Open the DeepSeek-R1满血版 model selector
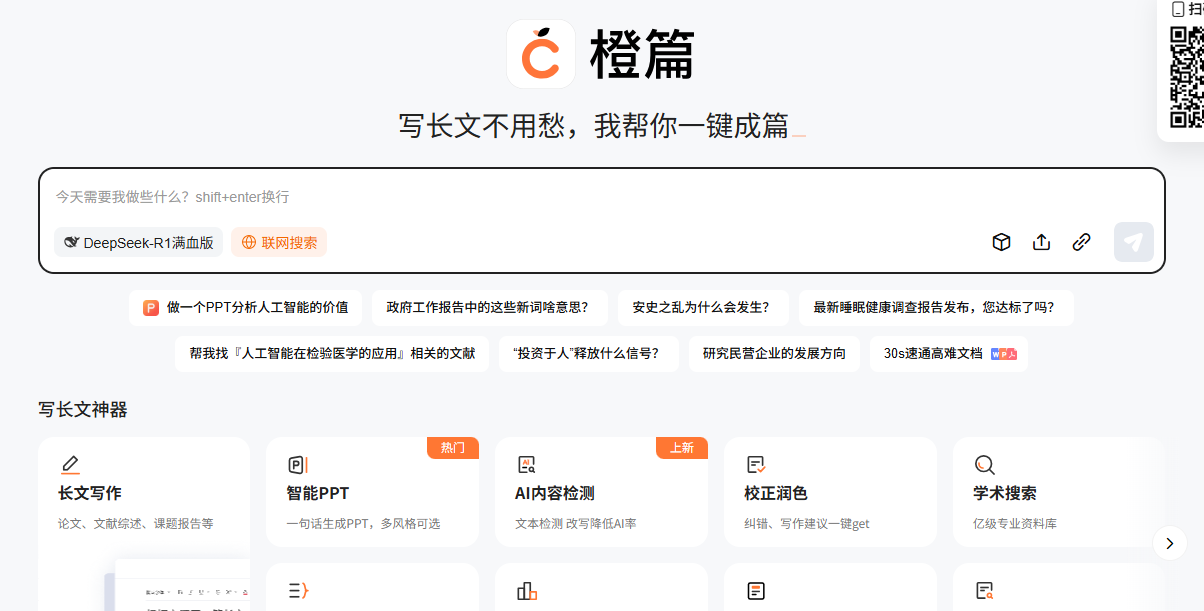 click(x=139, y=242)
